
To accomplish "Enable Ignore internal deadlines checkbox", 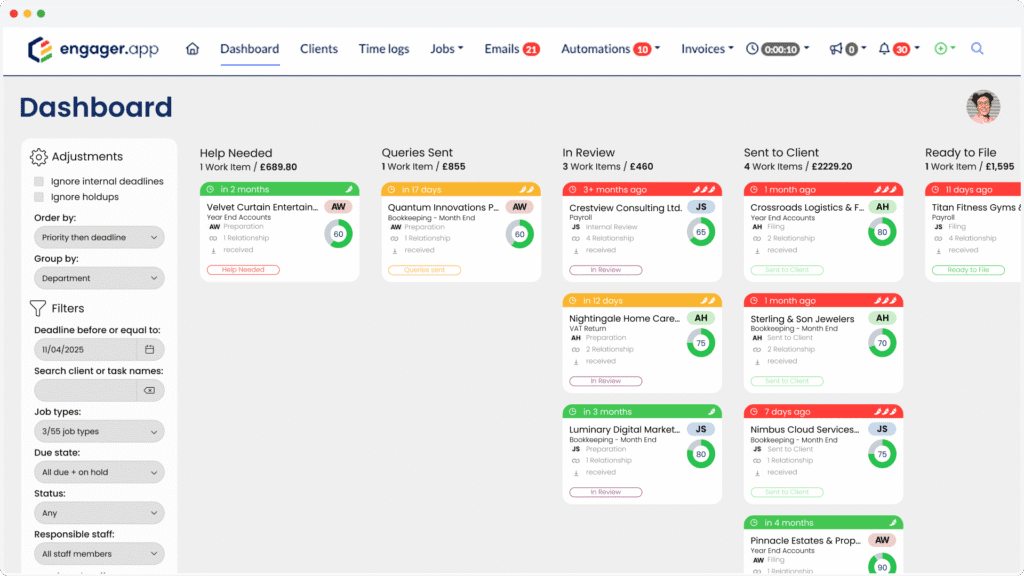I will pos(39,182).
